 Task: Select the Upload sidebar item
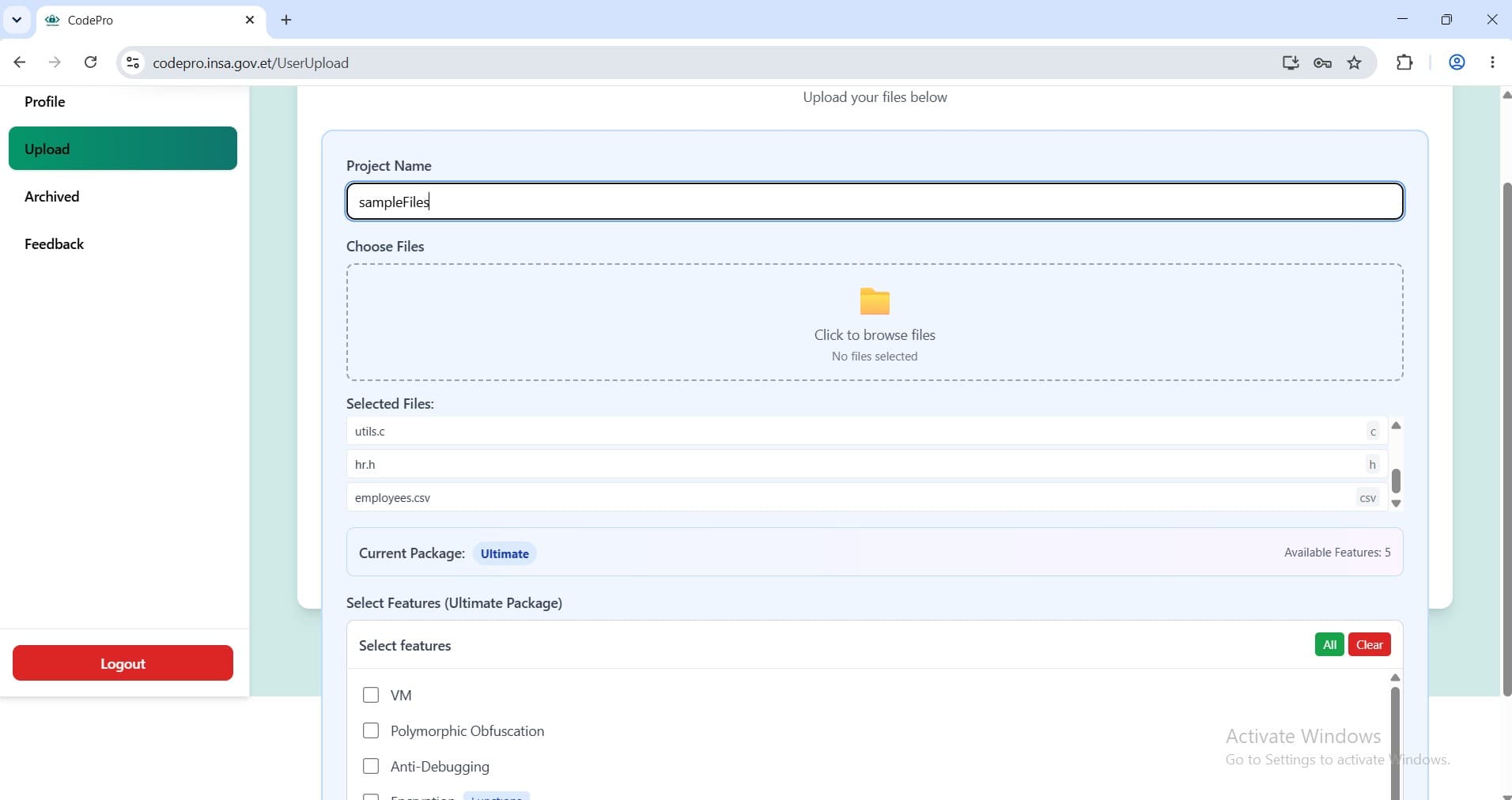123,148
